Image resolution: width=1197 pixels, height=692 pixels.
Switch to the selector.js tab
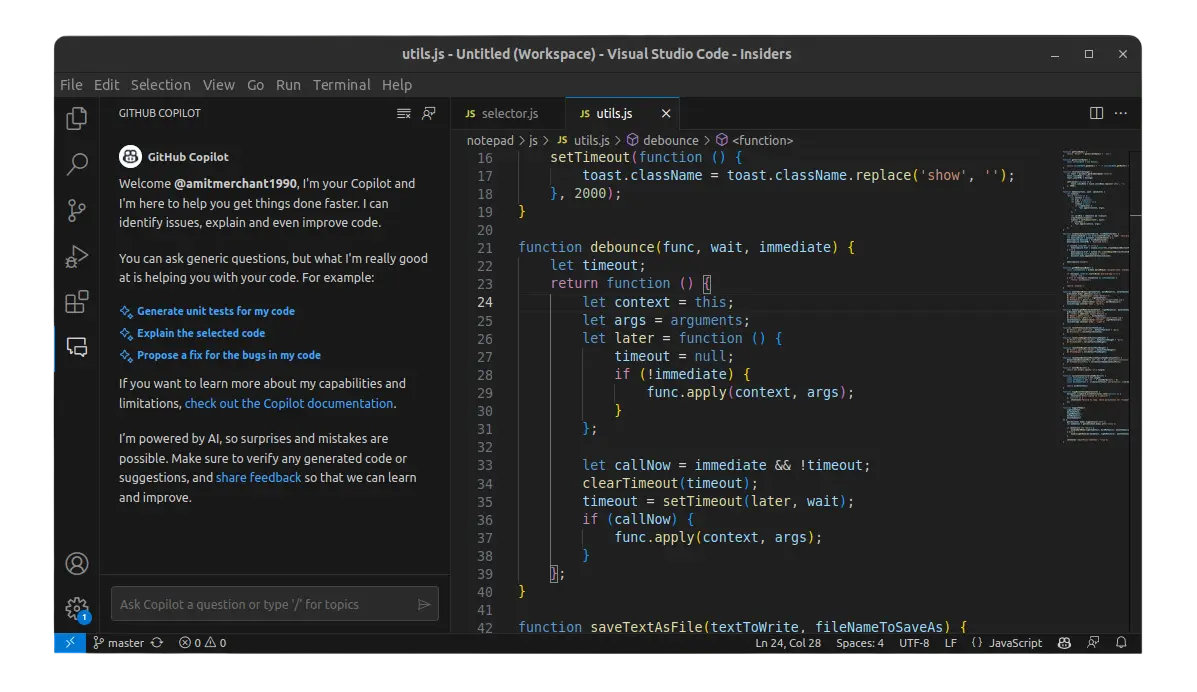(x=509, y=114)
